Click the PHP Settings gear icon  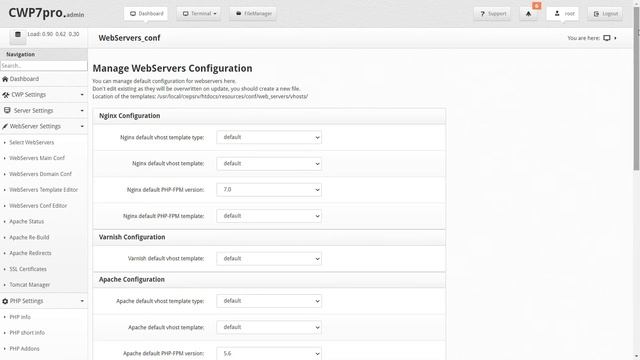click(5, 301)
